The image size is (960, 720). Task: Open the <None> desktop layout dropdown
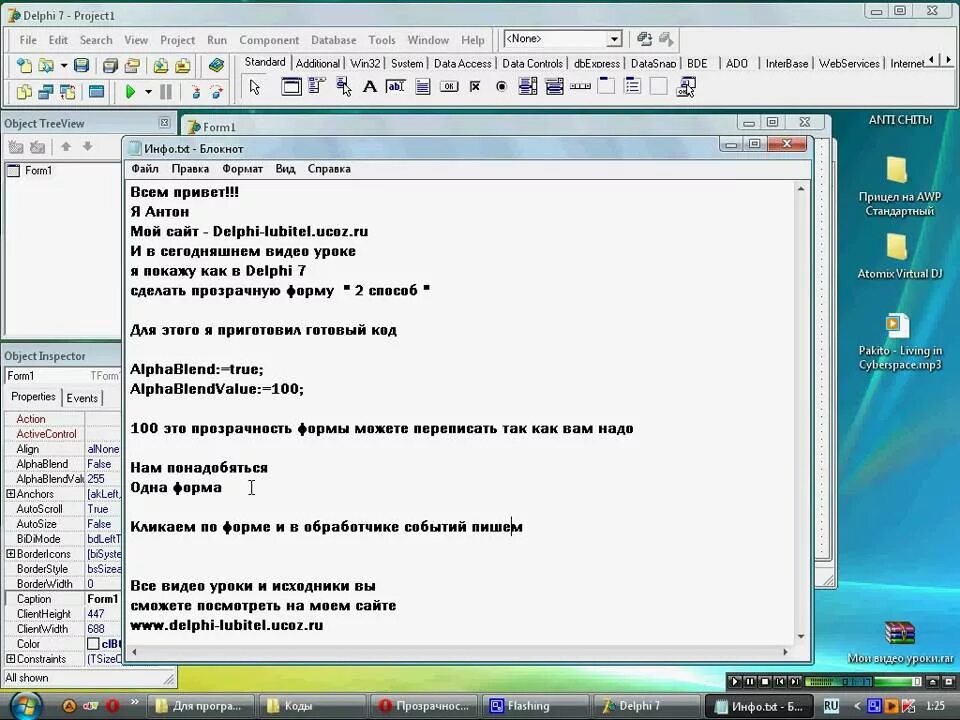point(613,39)
